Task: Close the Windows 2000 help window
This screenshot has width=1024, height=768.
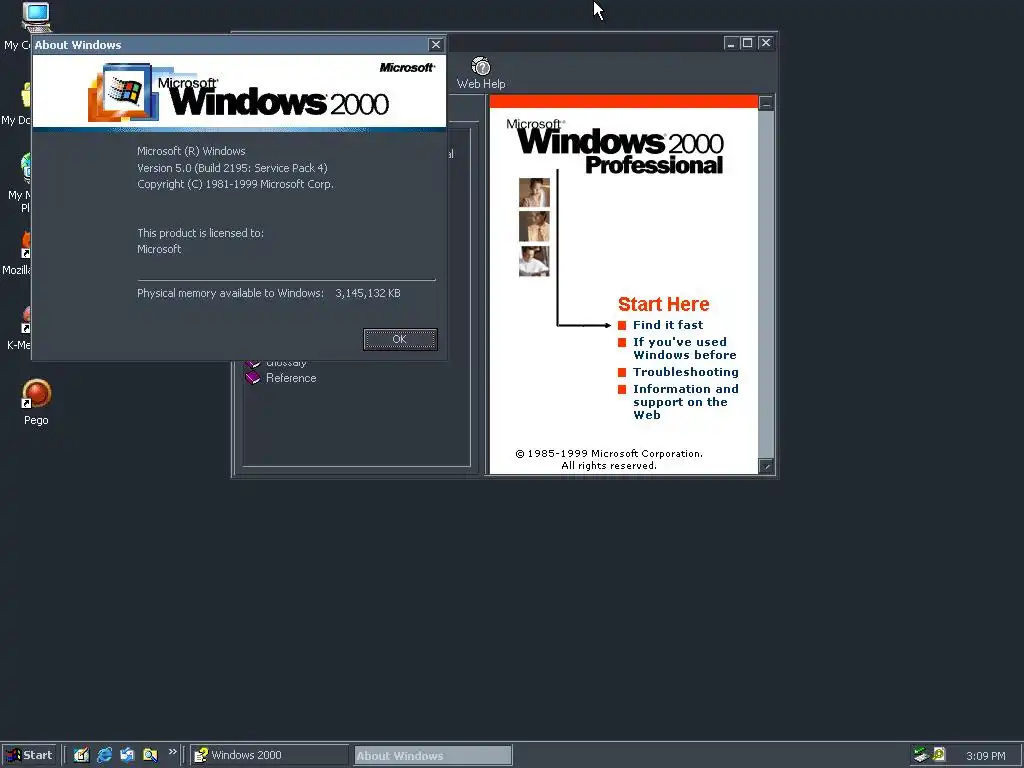Action: pyautogui.click(x=765, y=43)
